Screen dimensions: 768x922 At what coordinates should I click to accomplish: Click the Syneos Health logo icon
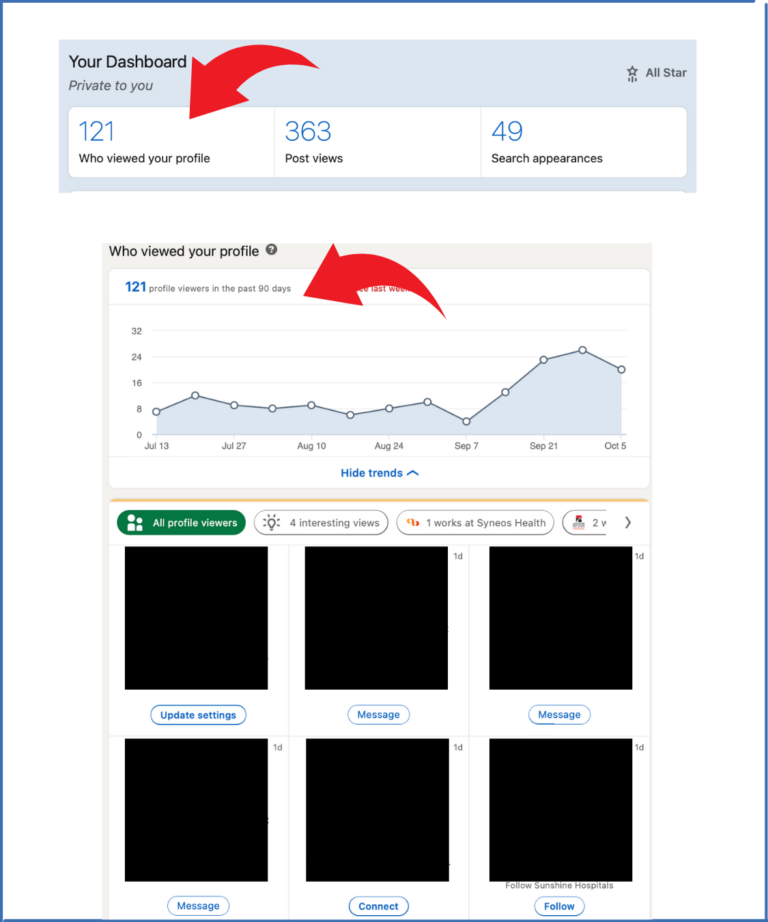point(413,522)
